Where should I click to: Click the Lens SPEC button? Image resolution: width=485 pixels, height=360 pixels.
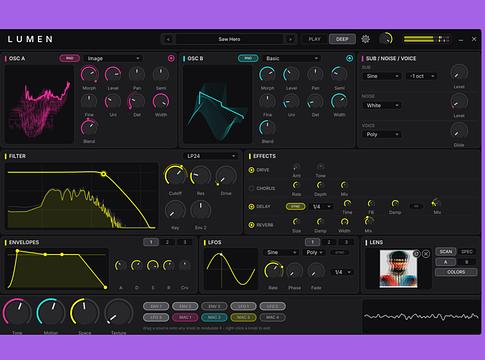coord(467,252)
